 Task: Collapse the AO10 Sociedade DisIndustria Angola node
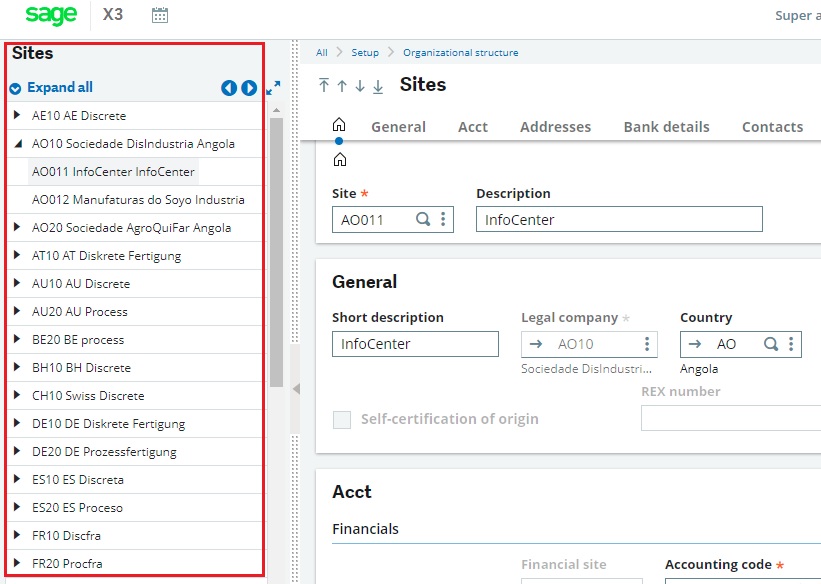point(17,144)
